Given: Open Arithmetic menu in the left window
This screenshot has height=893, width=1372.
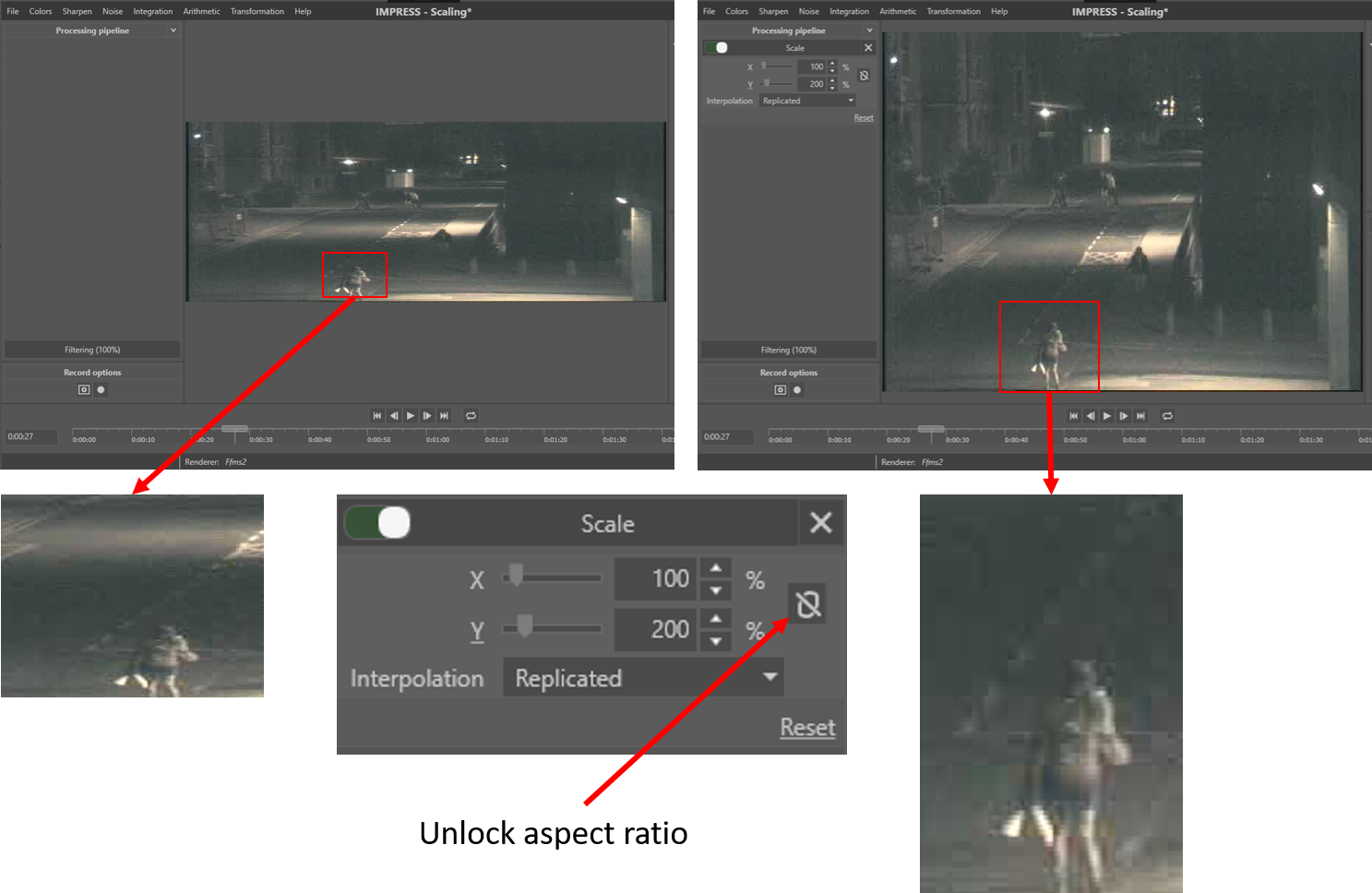Looking at the screenshot, I should 202,12.
